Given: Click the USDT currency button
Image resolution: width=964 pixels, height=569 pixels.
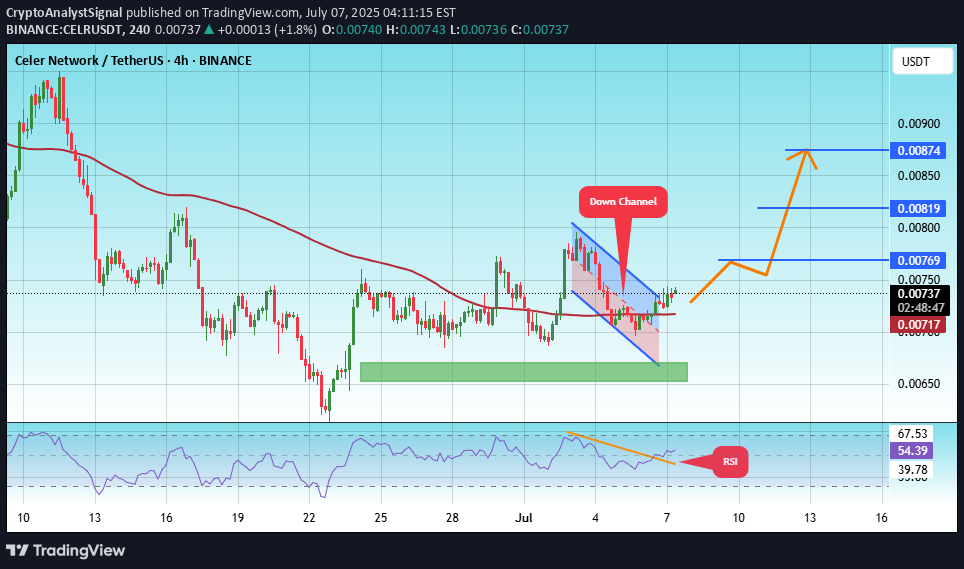Looking at the screenshot, I should 922,61.
